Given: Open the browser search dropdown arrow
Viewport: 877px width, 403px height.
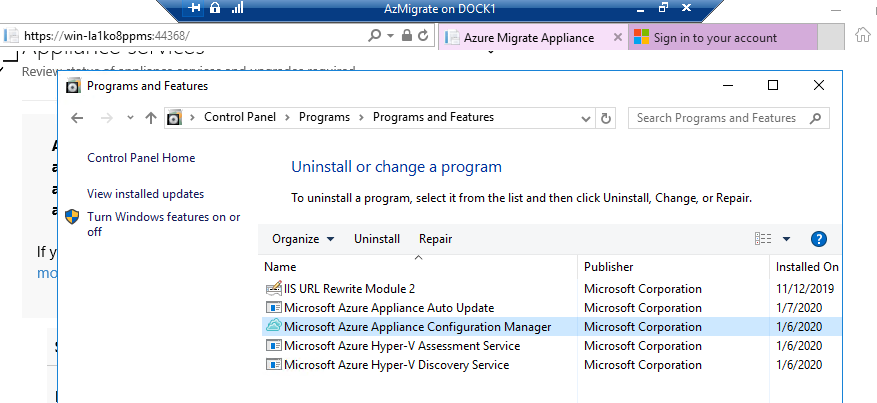Looking at the screenshot, I should click(x=390, y=36).
